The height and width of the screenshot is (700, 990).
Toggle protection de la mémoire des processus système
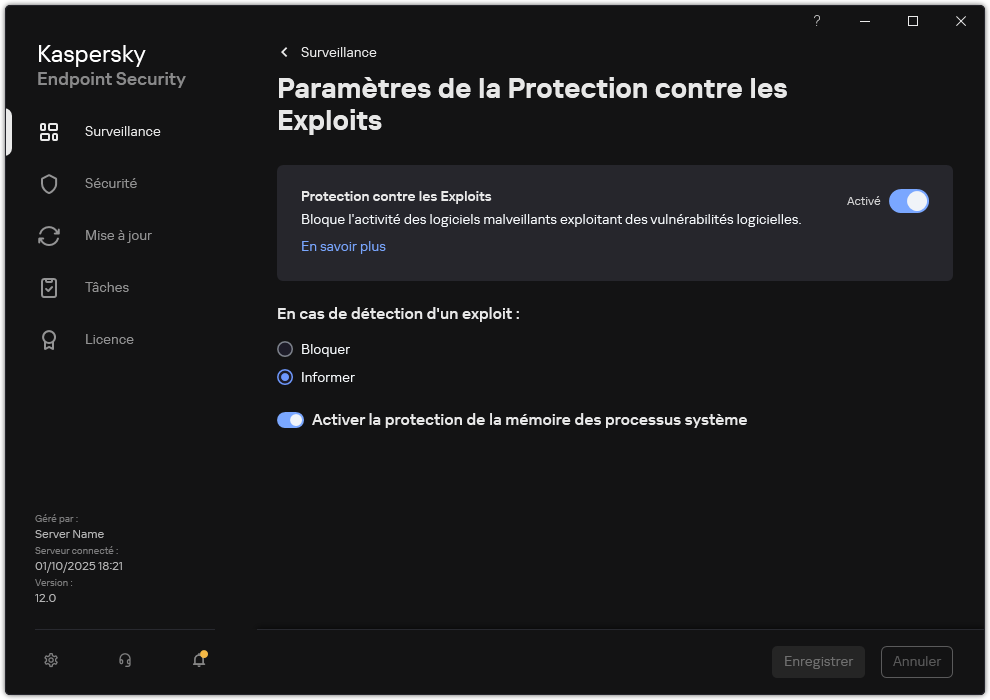(x=290, y=419)
